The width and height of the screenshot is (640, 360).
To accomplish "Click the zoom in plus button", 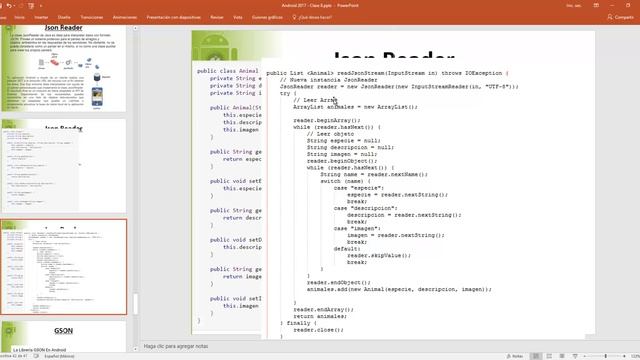I will [624, 356].
